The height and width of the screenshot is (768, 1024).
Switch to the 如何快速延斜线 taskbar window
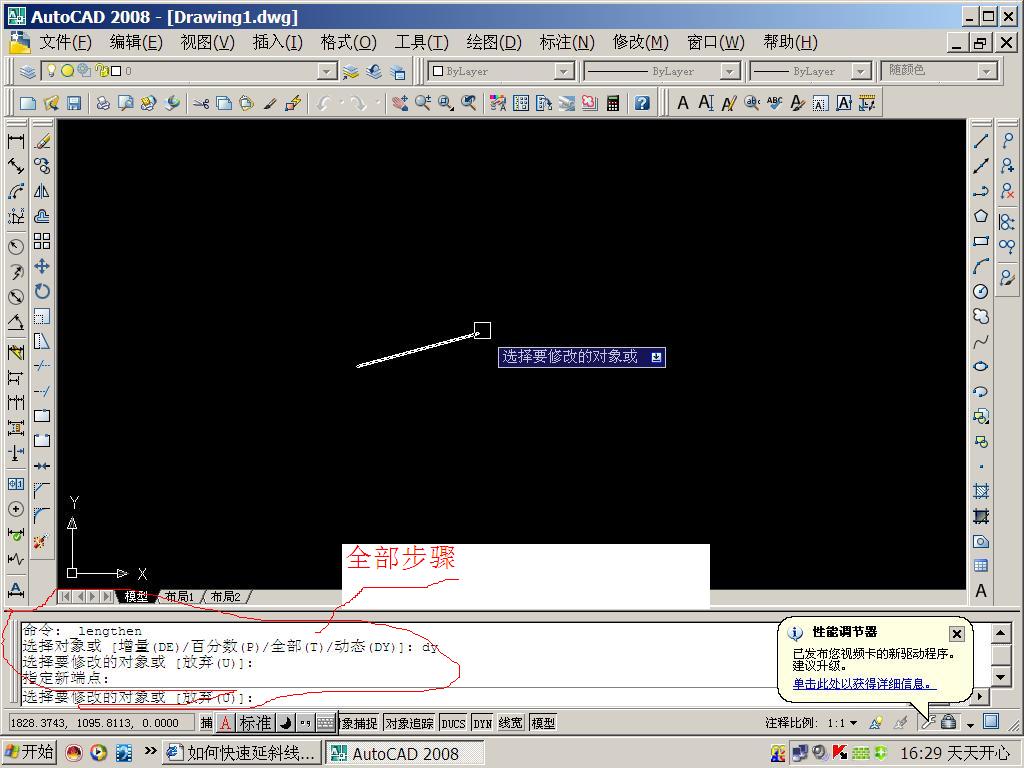click(240, 753)
